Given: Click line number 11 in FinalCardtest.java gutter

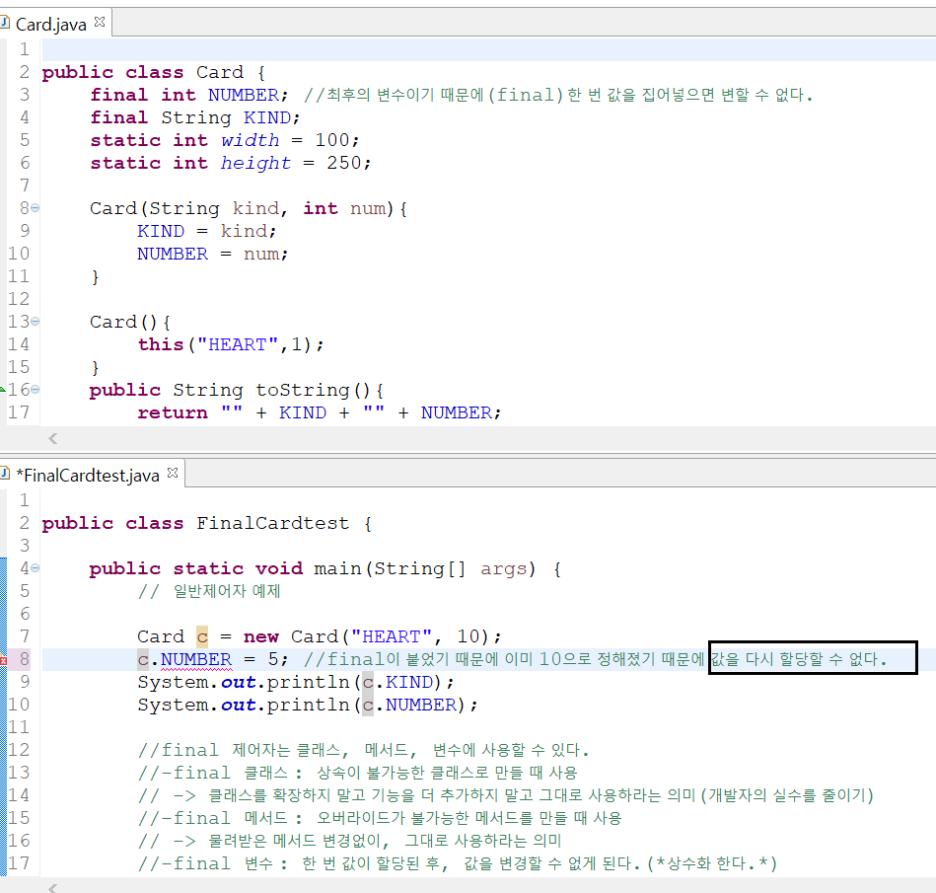Looking at the screenshot, I should coord(19,728).
